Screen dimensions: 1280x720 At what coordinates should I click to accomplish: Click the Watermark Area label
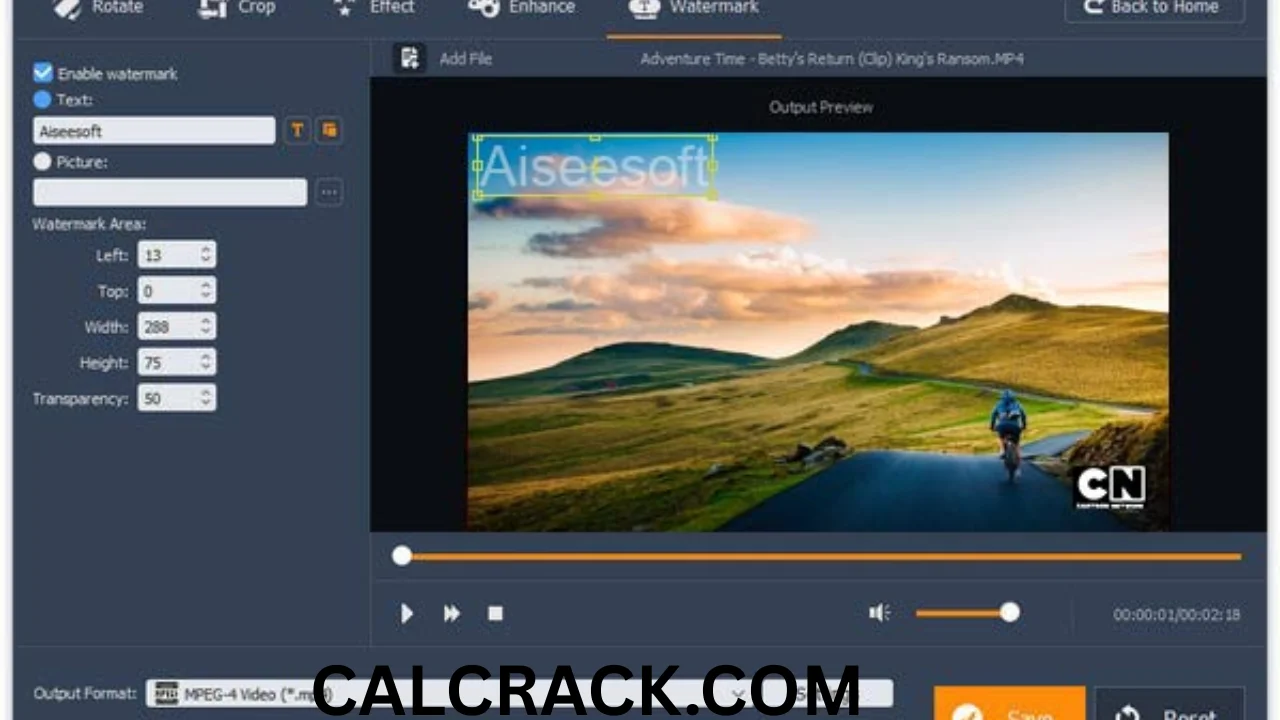[89, 224]
